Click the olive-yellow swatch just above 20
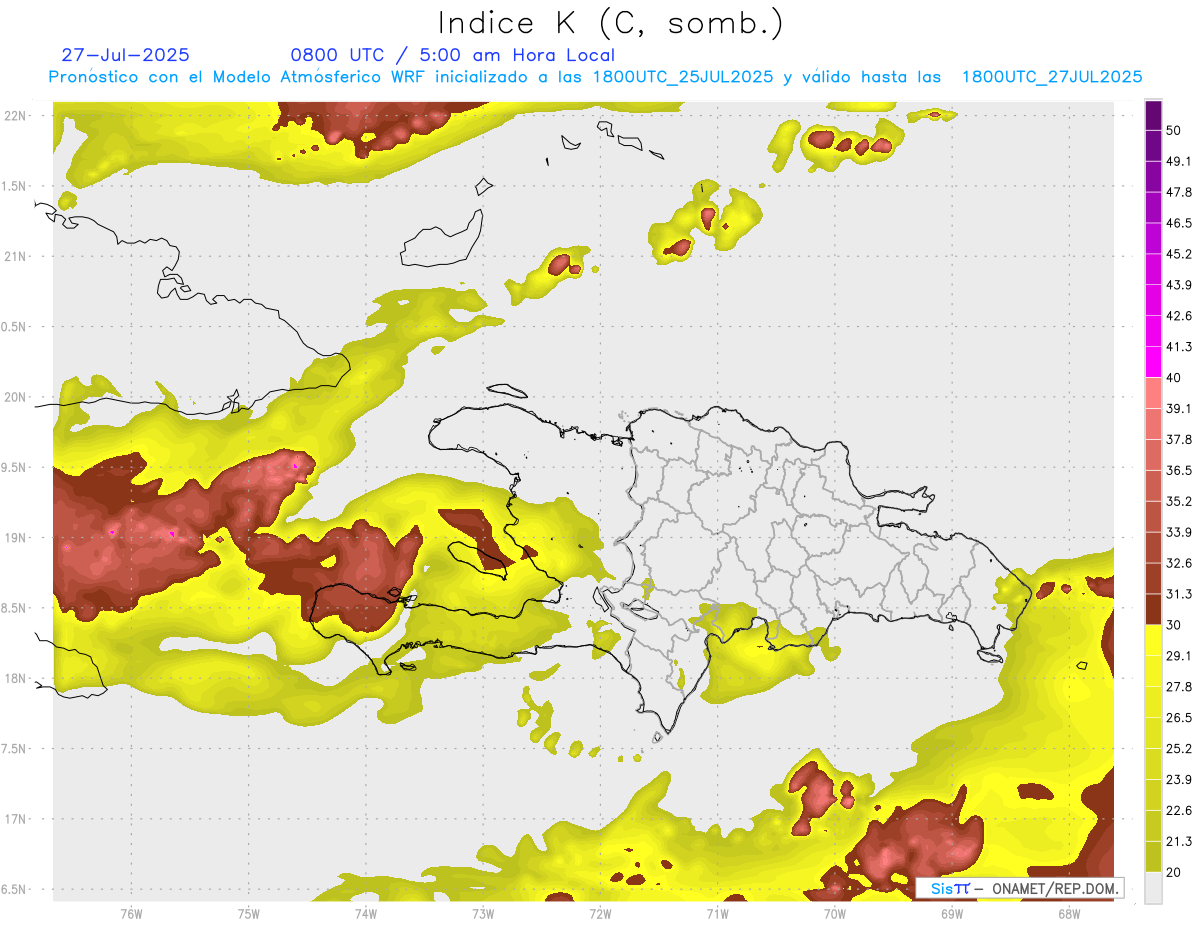Screen dimensions: 1200x927 (x=1153, y=856)
